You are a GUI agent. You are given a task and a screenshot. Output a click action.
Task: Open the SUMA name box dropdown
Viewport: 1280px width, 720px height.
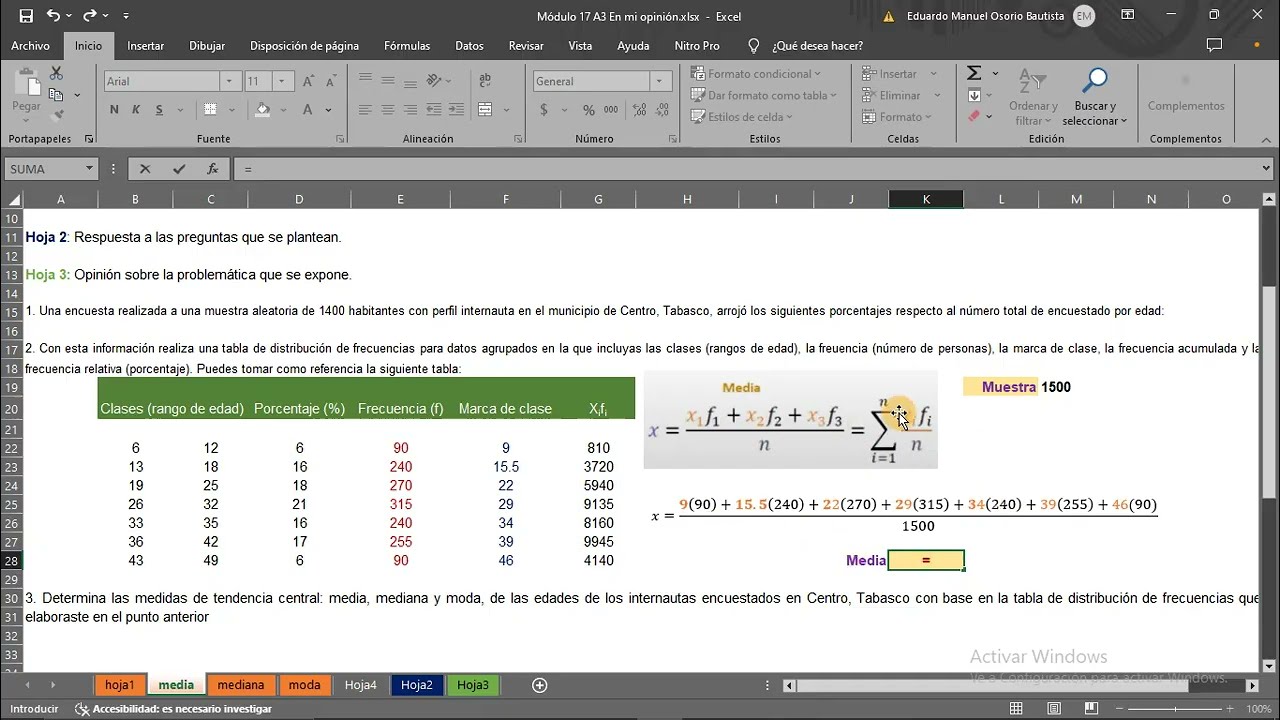tap(89, 169)
